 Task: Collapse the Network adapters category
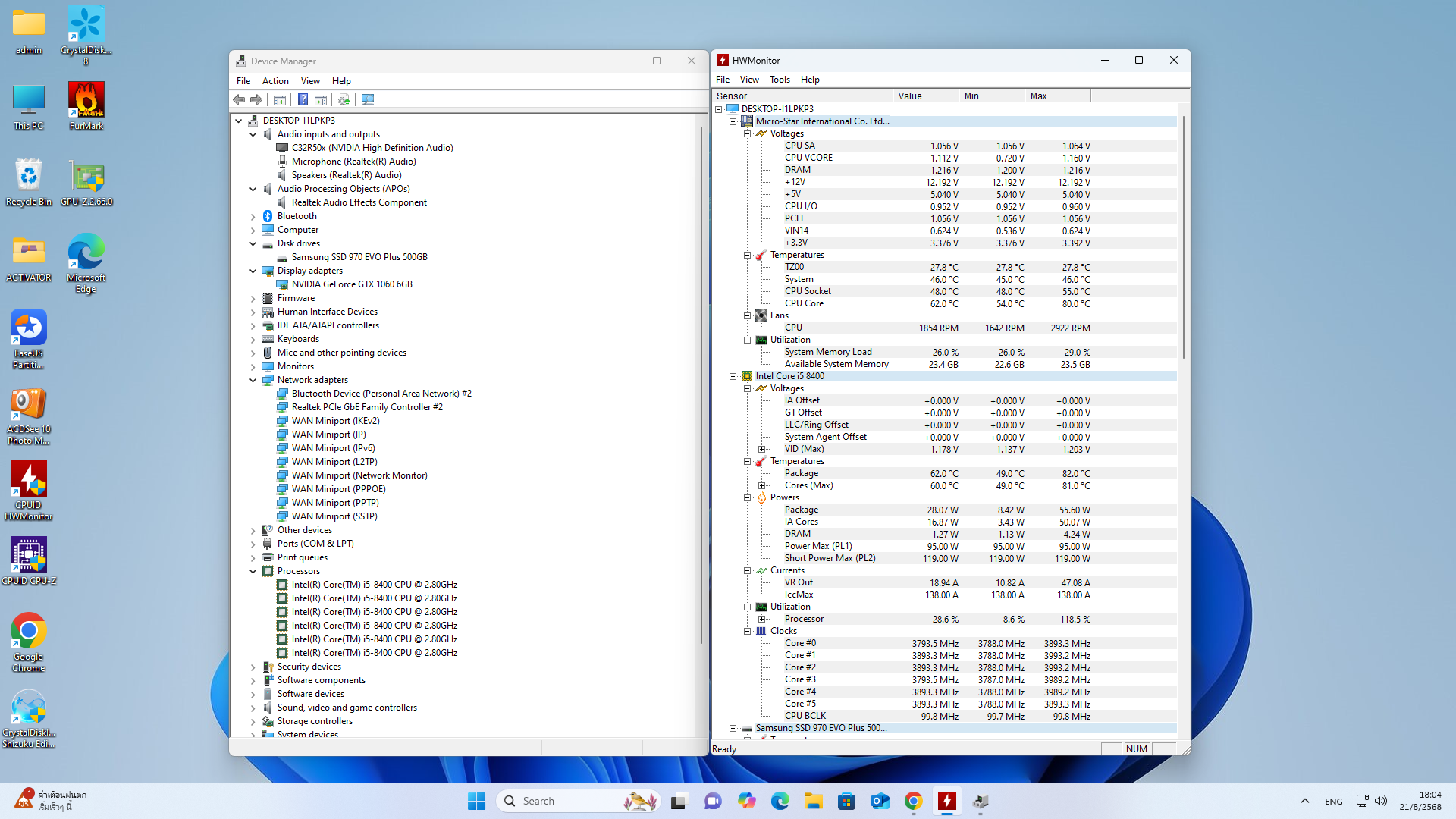[253, 380]
